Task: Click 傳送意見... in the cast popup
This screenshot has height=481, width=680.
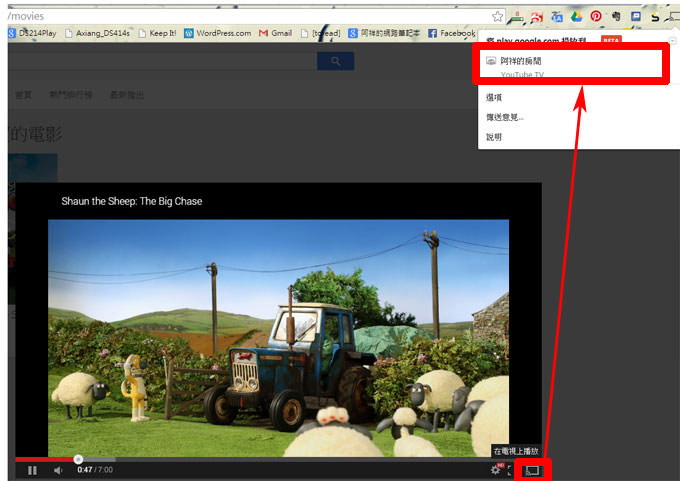Action: tap(505, 117)
